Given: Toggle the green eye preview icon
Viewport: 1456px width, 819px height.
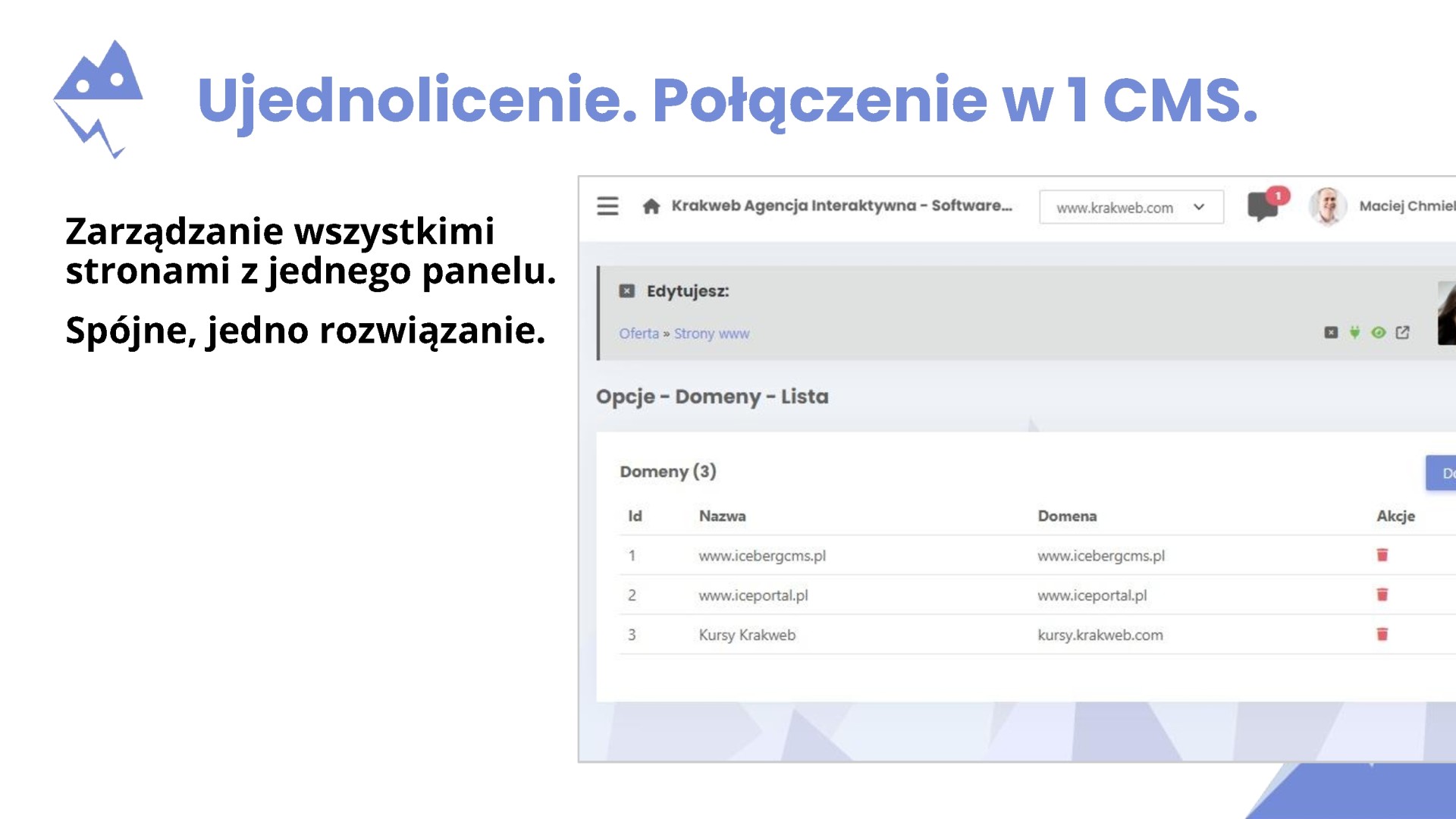Looking at the screenshot, I should point(1379,333).
